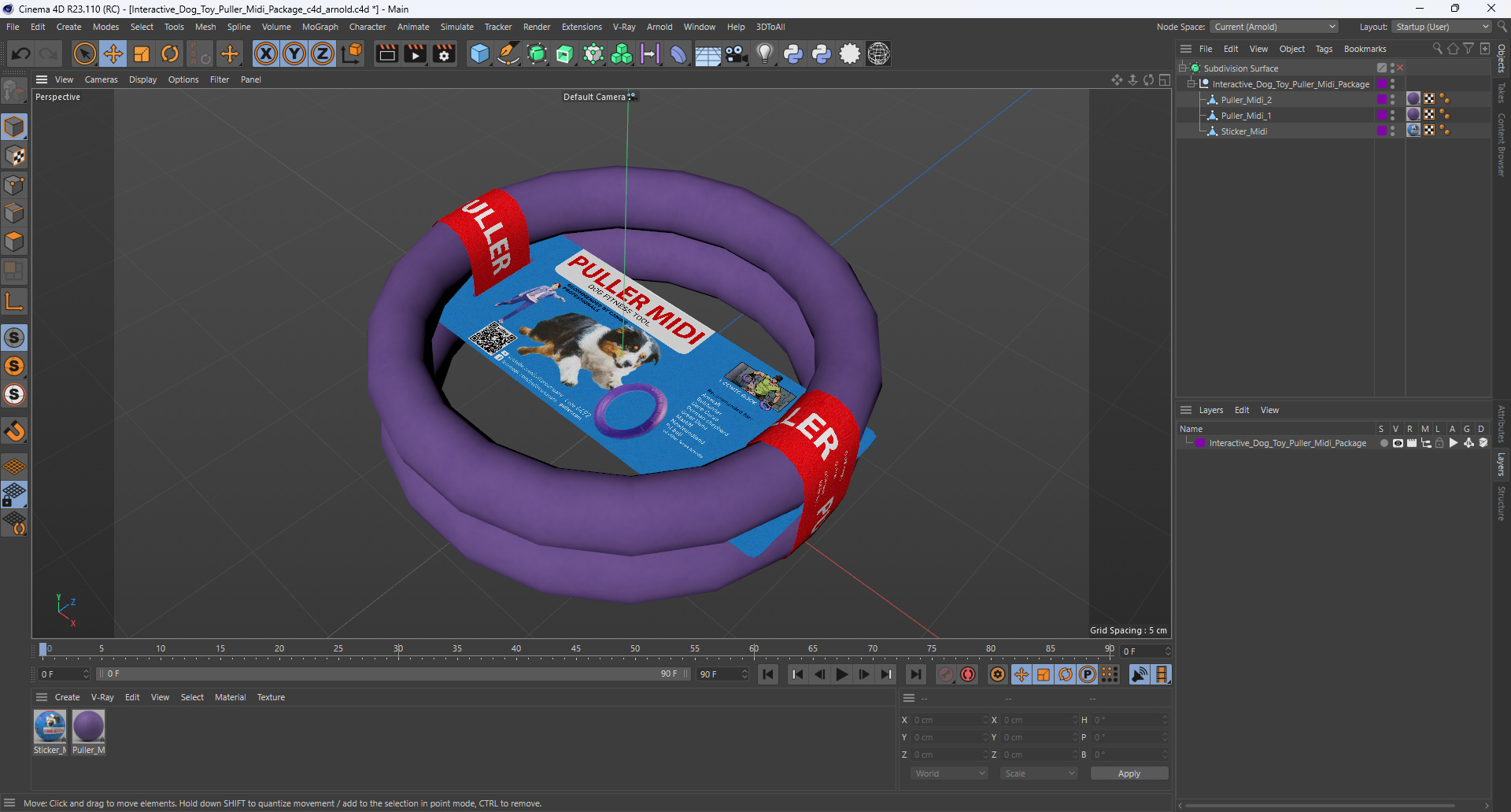Click timeline ruler at frame 45

[x=575, y=650]
